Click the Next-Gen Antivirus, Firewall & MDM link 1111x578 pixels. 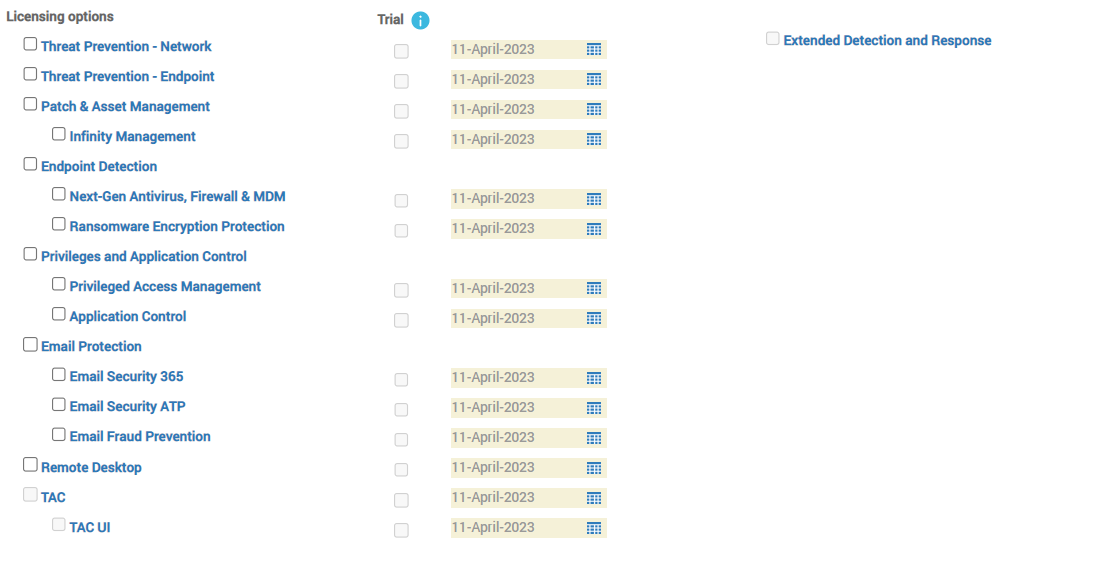[x=177, y=196]
